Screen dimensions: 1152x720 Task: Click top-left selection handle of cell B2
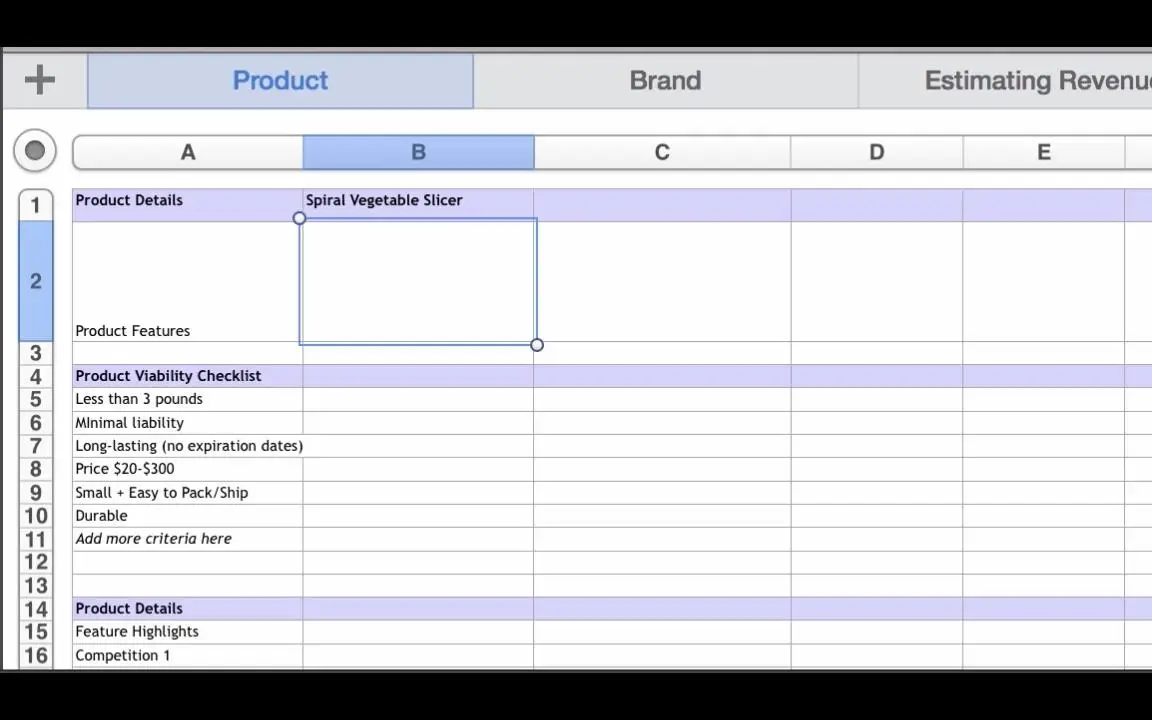[x=299, y=218]
